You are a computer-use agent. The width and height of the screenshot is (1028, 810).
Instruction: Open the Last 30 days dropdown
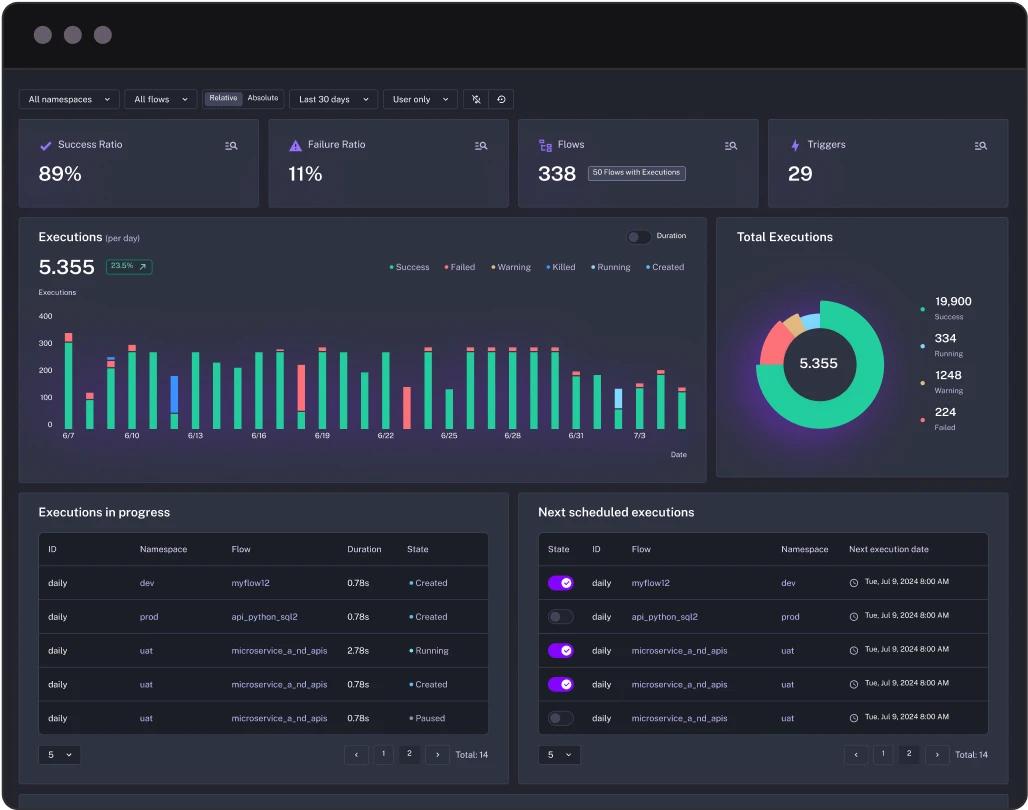pos(333,99)
